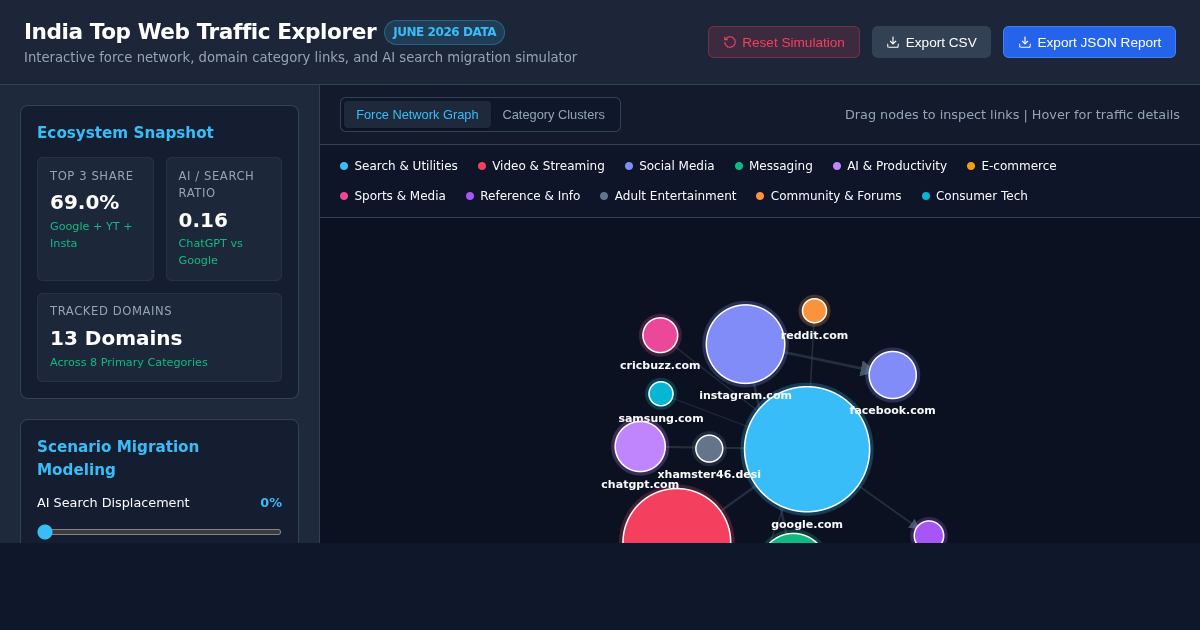Click Export JSON Report button
Screen dimensions: 1200x630
tap(1089, 42)
